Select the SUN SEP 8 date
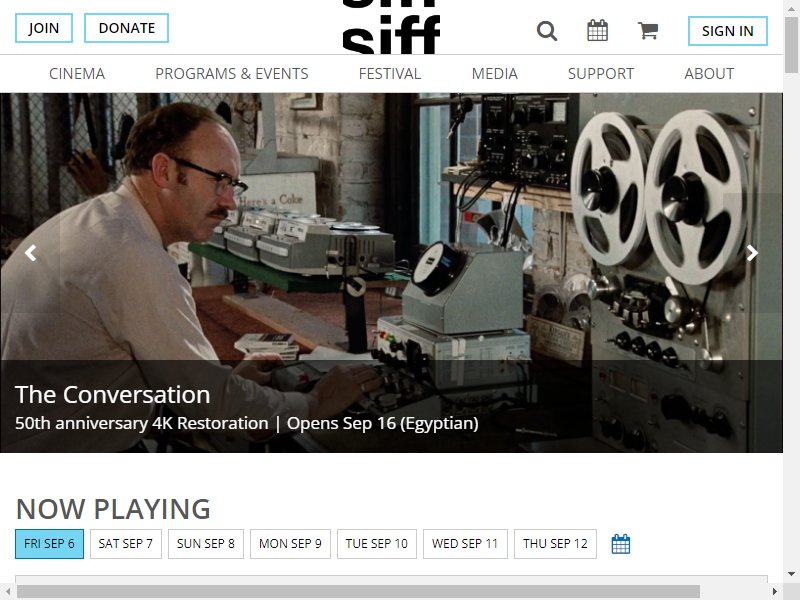 pyautogui.click(x=206, y=544)
